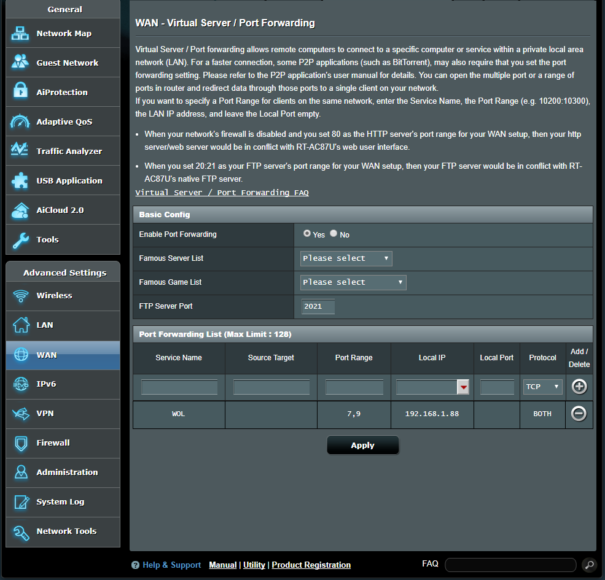Open the Protocol TCP dropdown
The image size is (605, 580).
[x=542, y=386]
